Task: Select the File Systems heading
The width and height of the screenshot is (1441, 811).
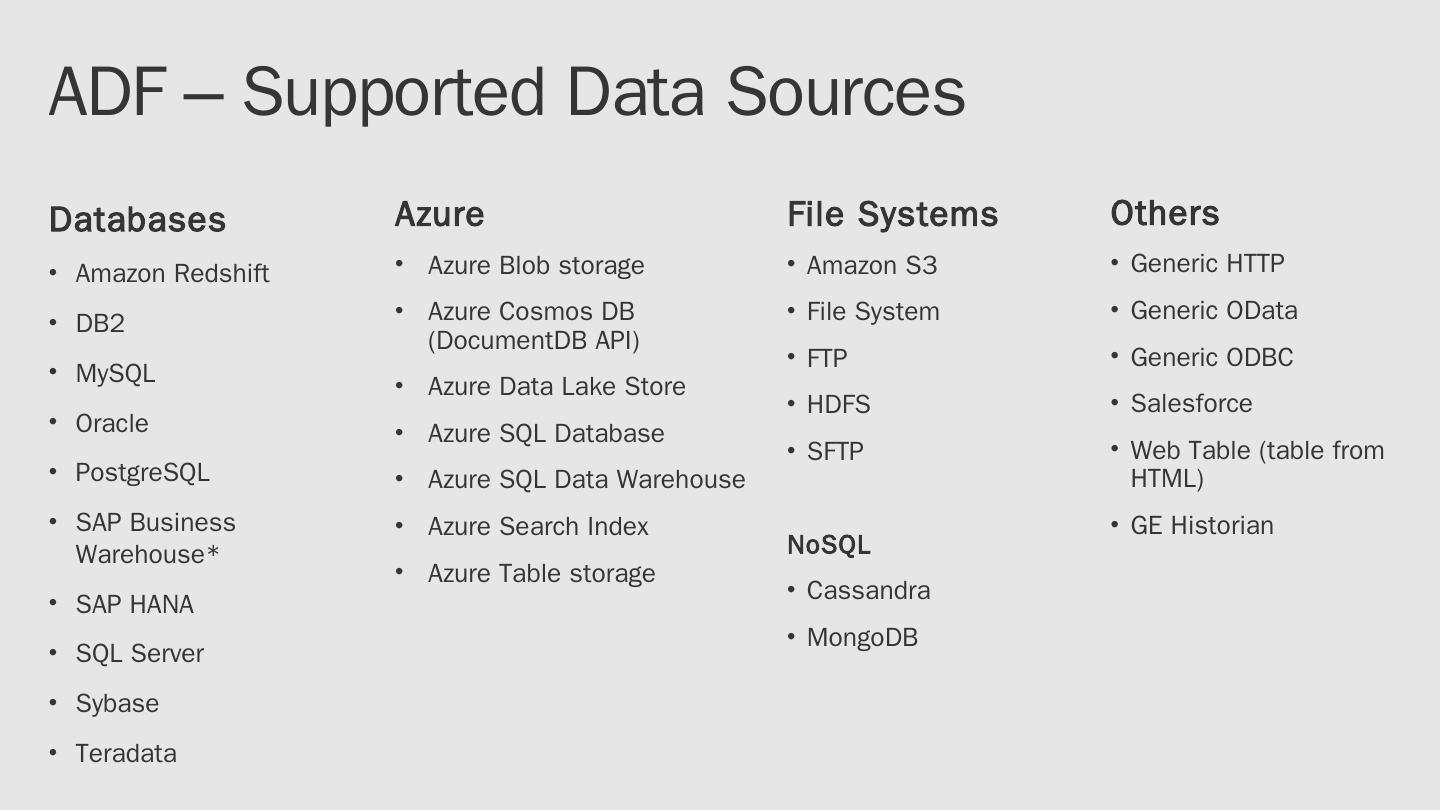Action: [x=892, y=214]
